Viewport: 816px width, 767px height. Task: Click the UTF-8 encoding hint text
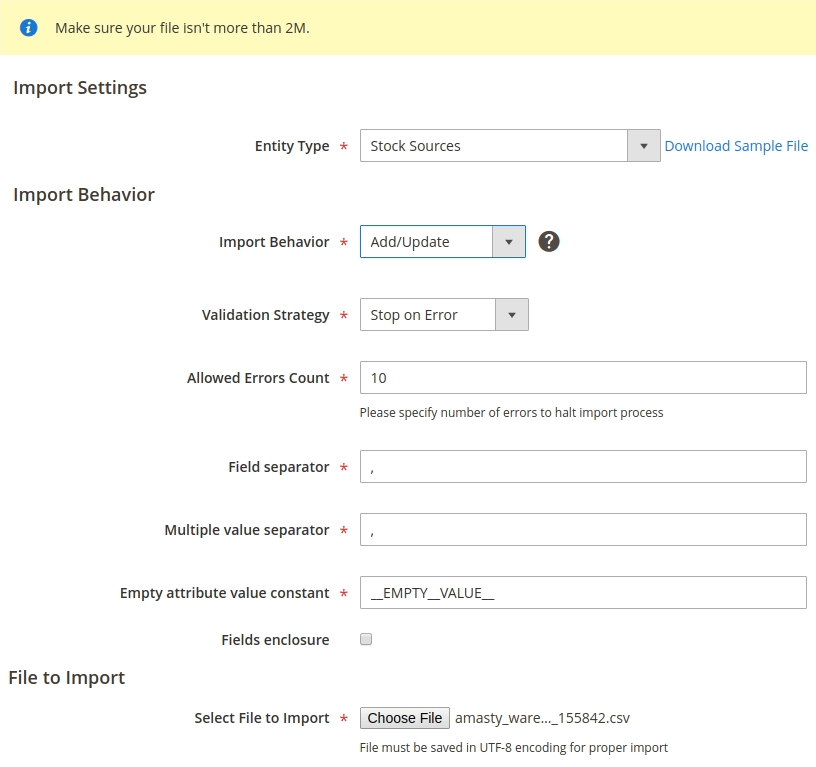513,747
